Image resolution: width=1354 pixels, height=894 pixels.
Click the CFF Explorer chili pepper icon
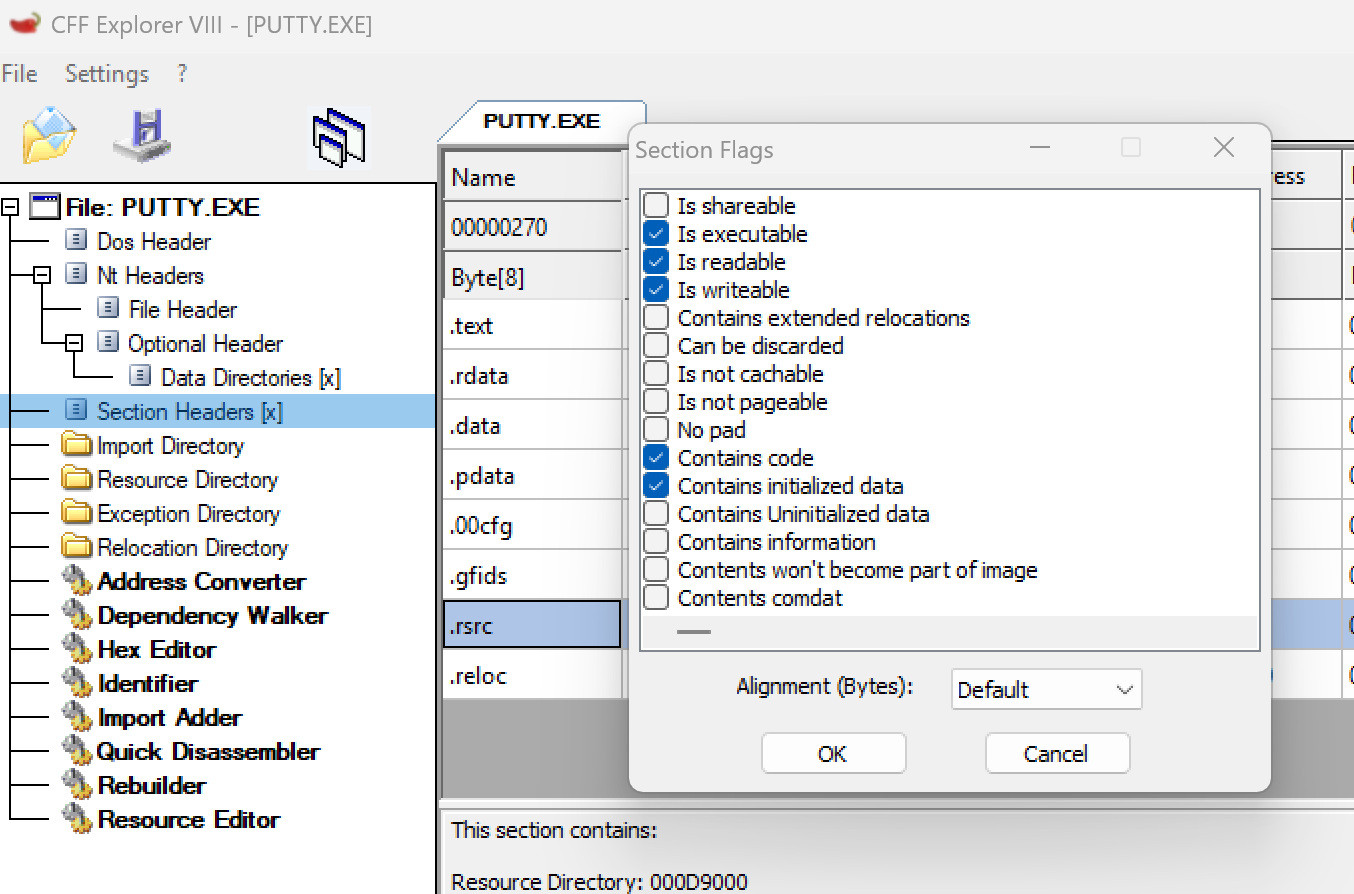pyautogui.click(x=25, y=23)
